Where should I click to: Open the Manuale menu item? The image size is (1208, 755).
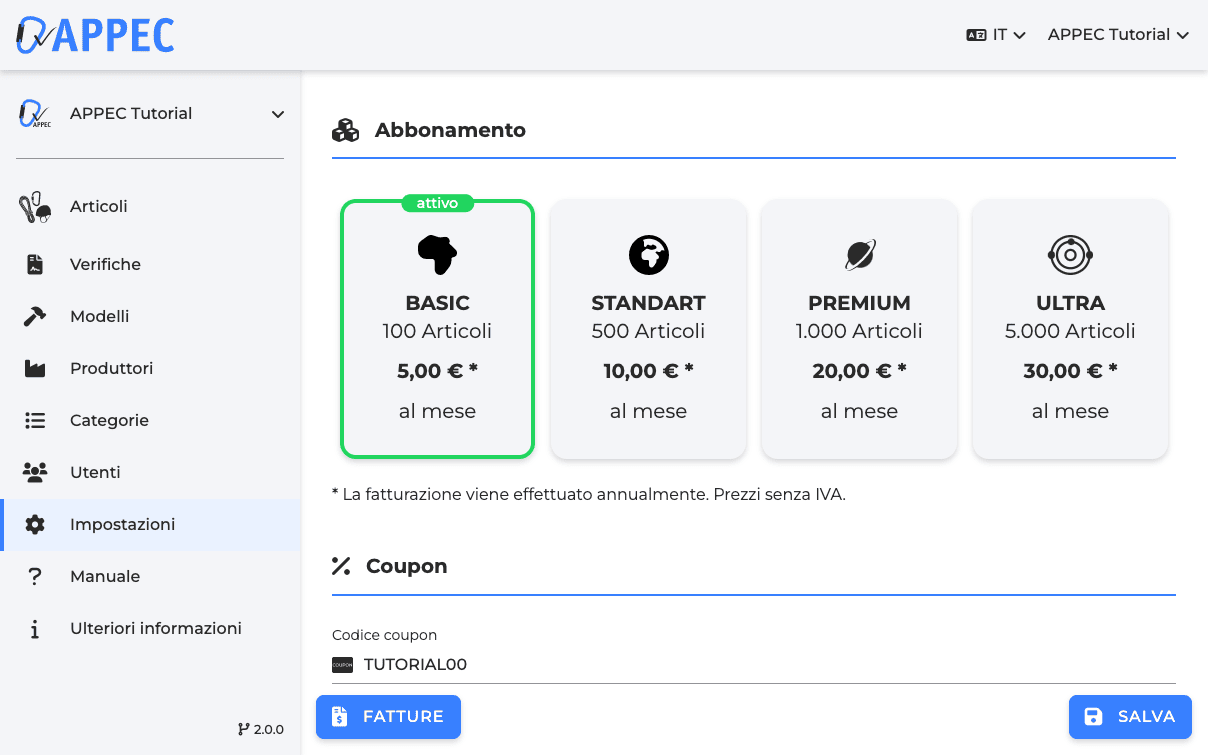(x=105, y=577)
